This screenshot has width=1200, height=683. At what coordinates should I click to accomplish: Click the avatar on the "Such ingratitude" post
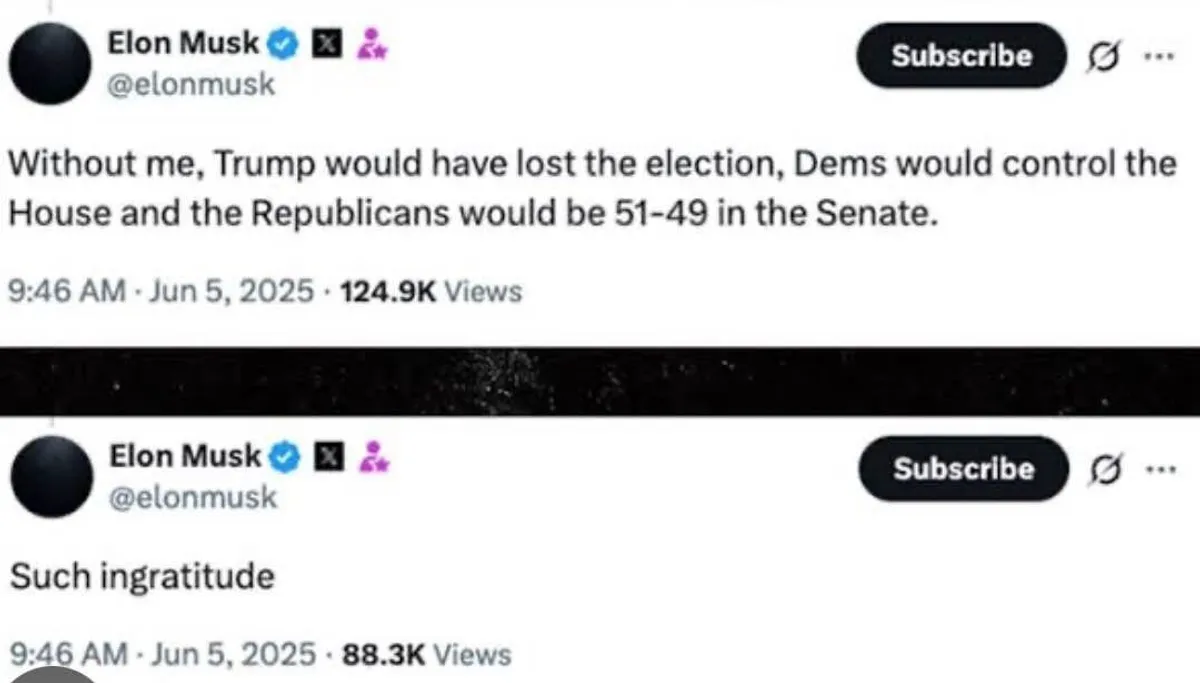[49, 476]
